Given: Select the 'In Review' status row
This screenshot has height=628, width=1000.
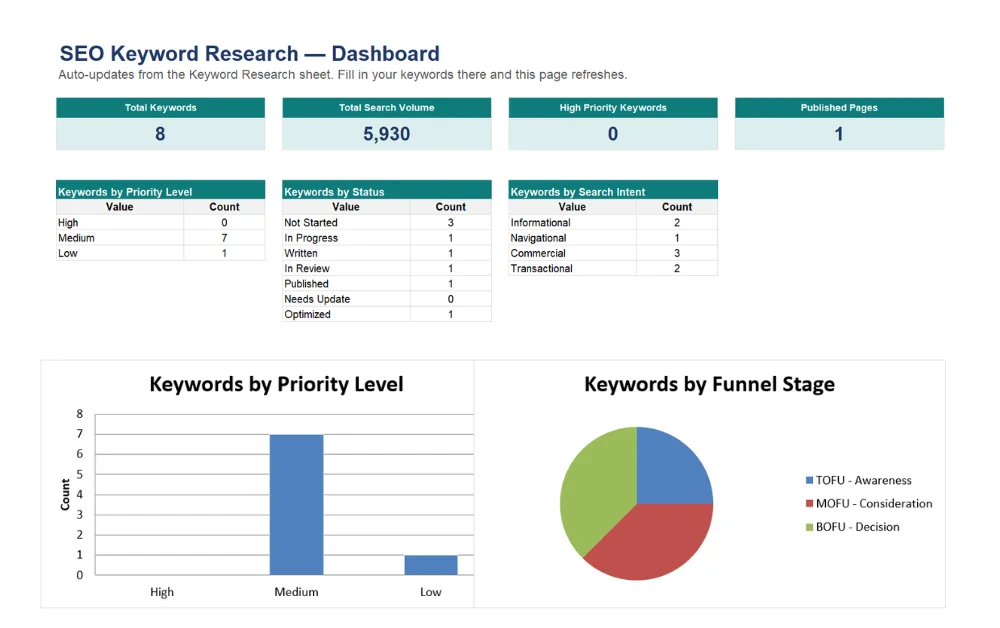Looking at the screenshot, I should pyautogui.click(x=386, y=268).
